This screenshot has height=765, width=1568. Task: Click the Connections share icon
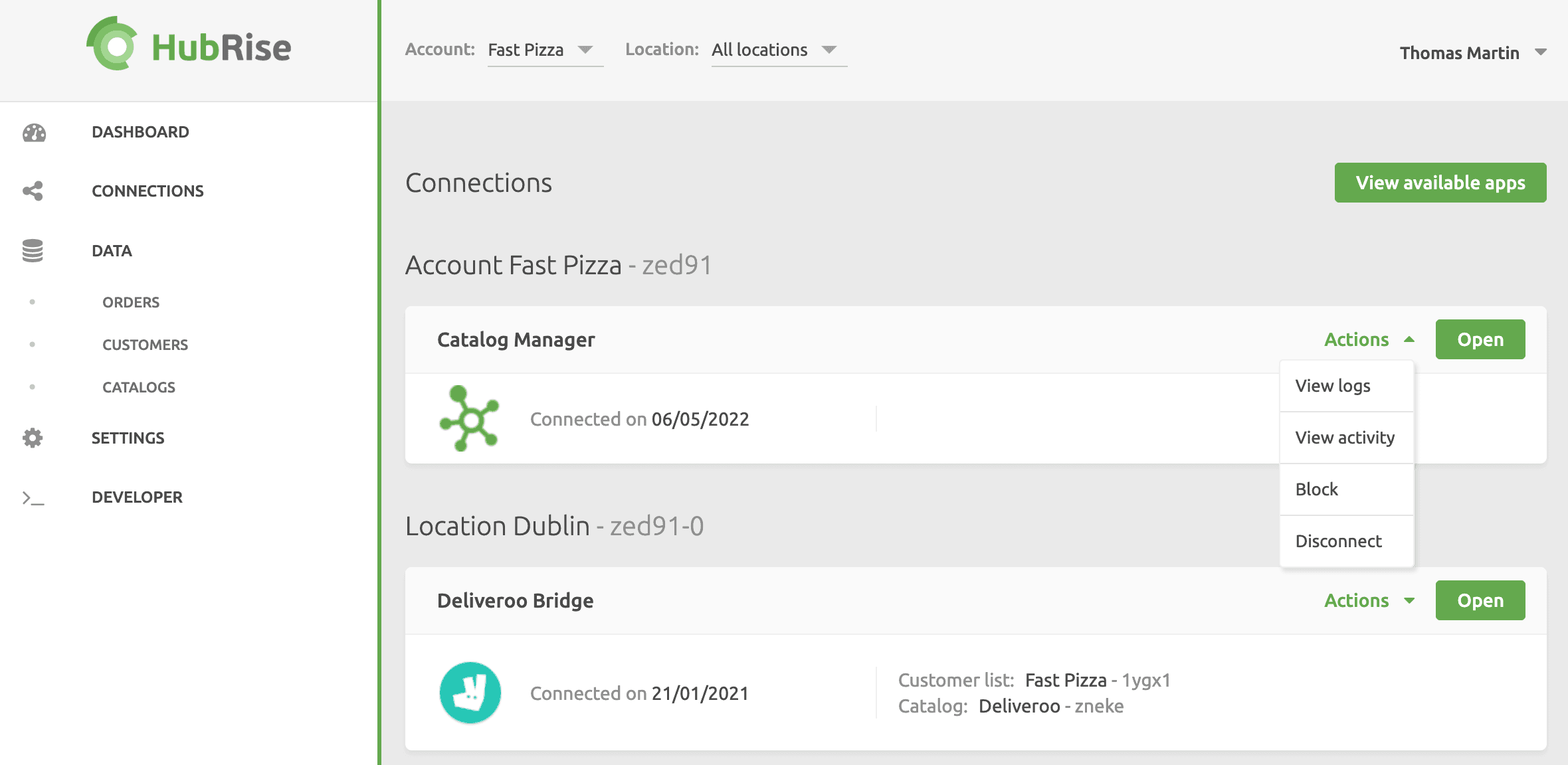click(32, 191)
